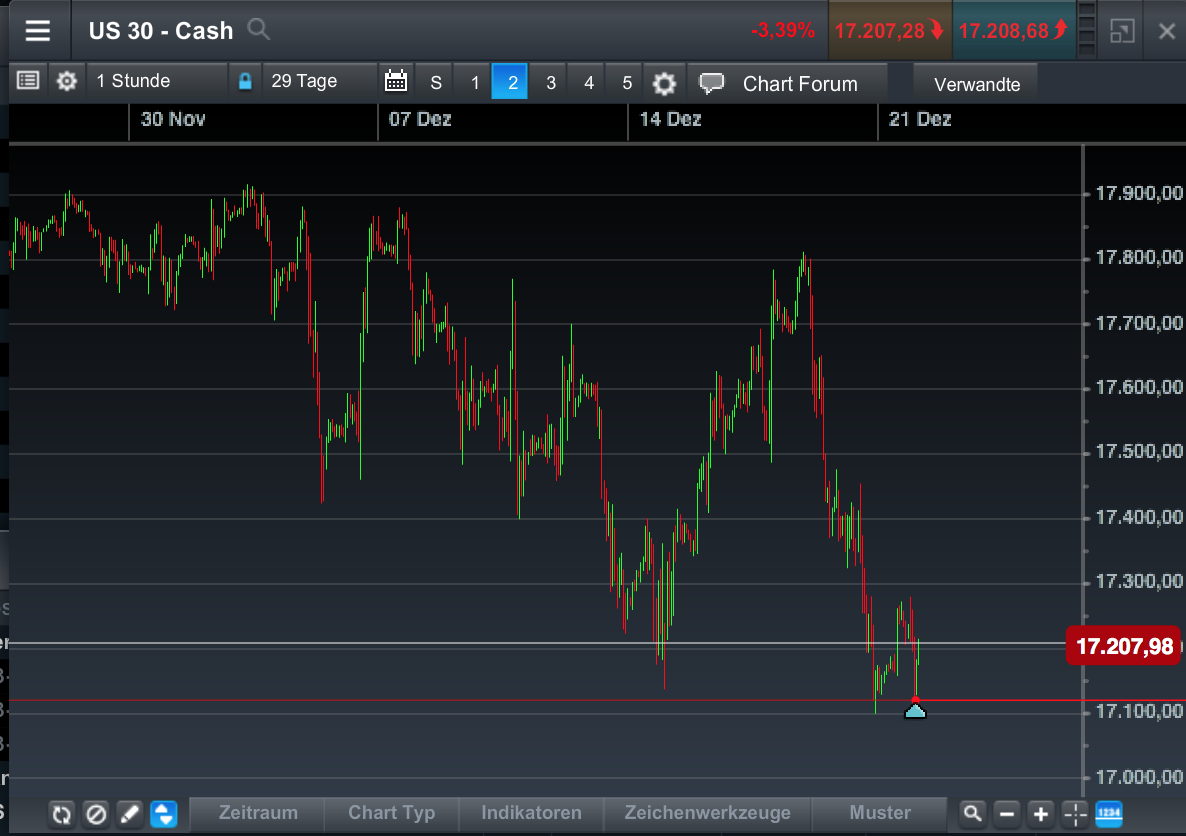This screenshot has height=836, width=1186.
Task: Zoom out with minus icon
Action: (x=1007, y=814)
